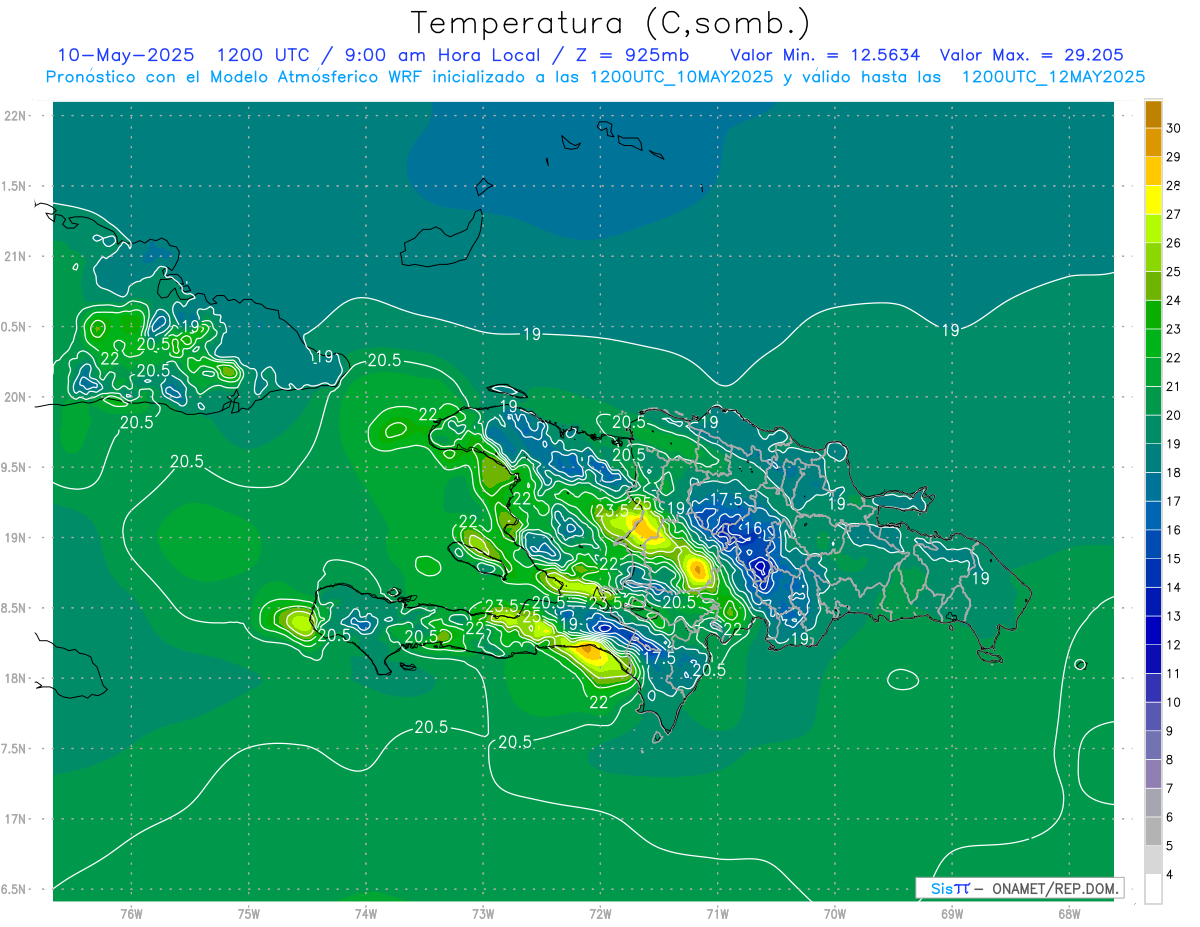Click the color scale label 7
The image size is (1200, 927).
point(1171,789)
